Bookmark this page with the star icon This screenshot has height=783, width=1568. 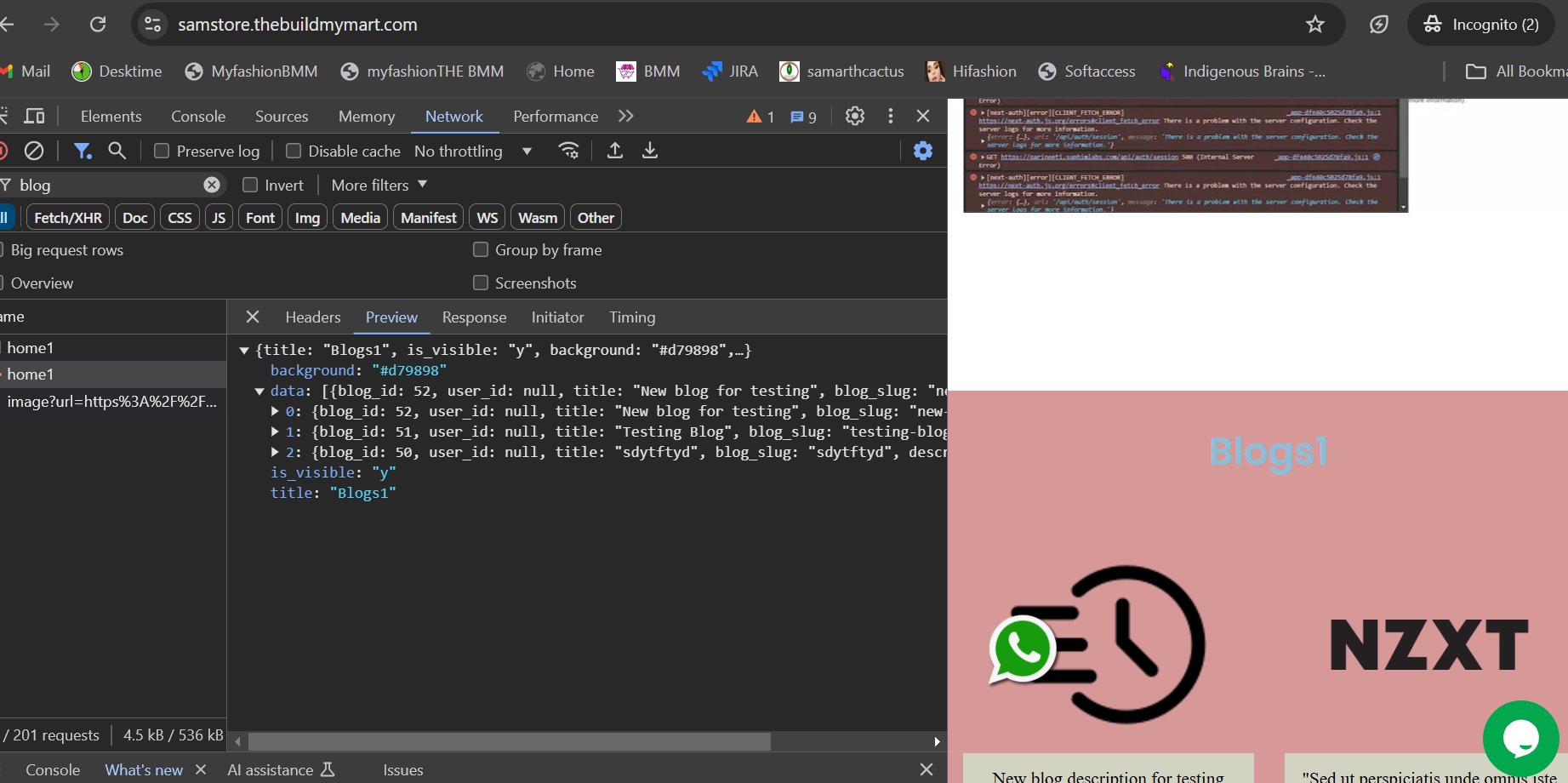coord(1315,25)
